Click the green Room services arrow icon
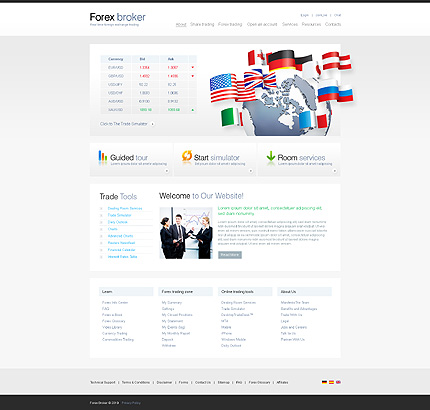430x410 pixels. (x=271, y=156)
